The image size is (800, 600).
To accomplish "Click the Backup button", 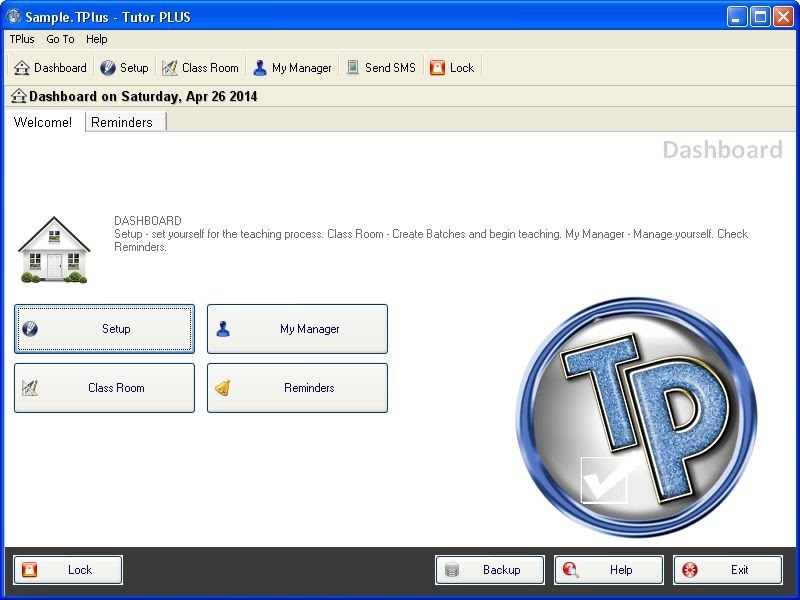I will pyautogui.click(x=490, y=570).
